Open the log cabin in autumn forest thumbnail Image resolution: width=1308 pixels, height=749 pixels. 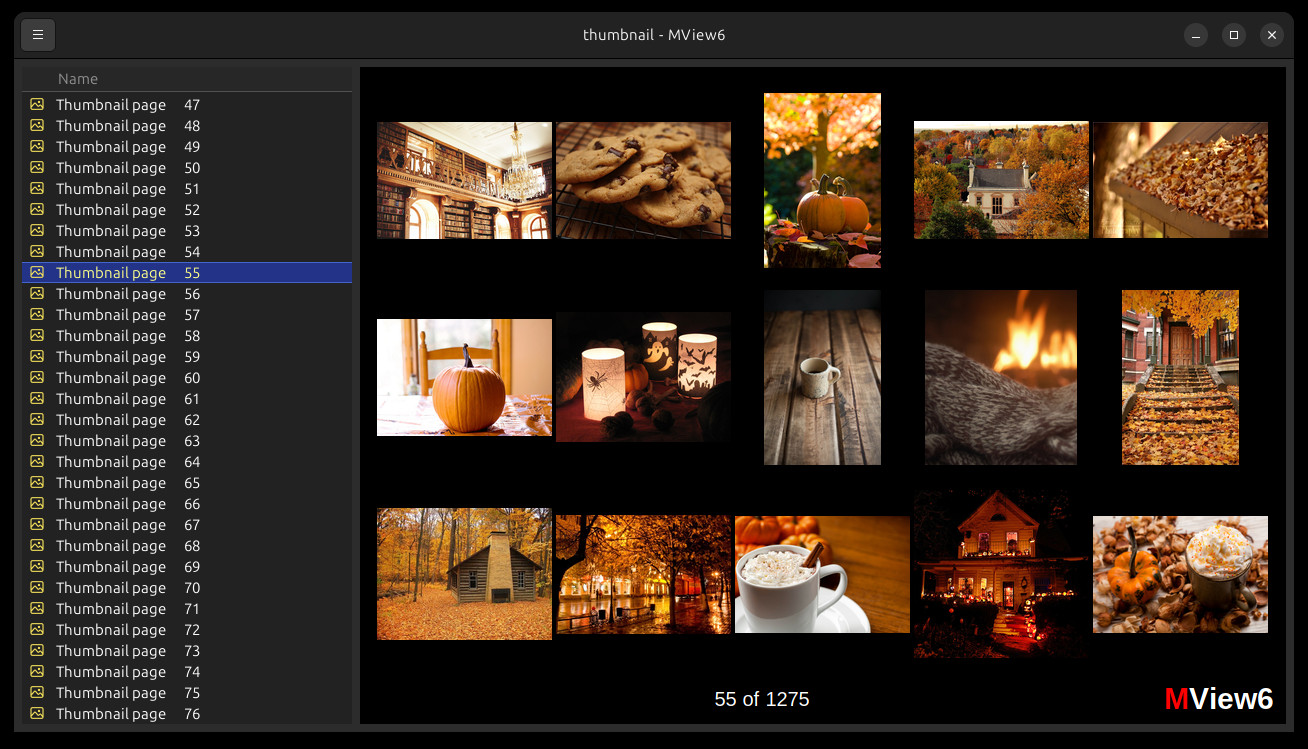pos(464,574)
